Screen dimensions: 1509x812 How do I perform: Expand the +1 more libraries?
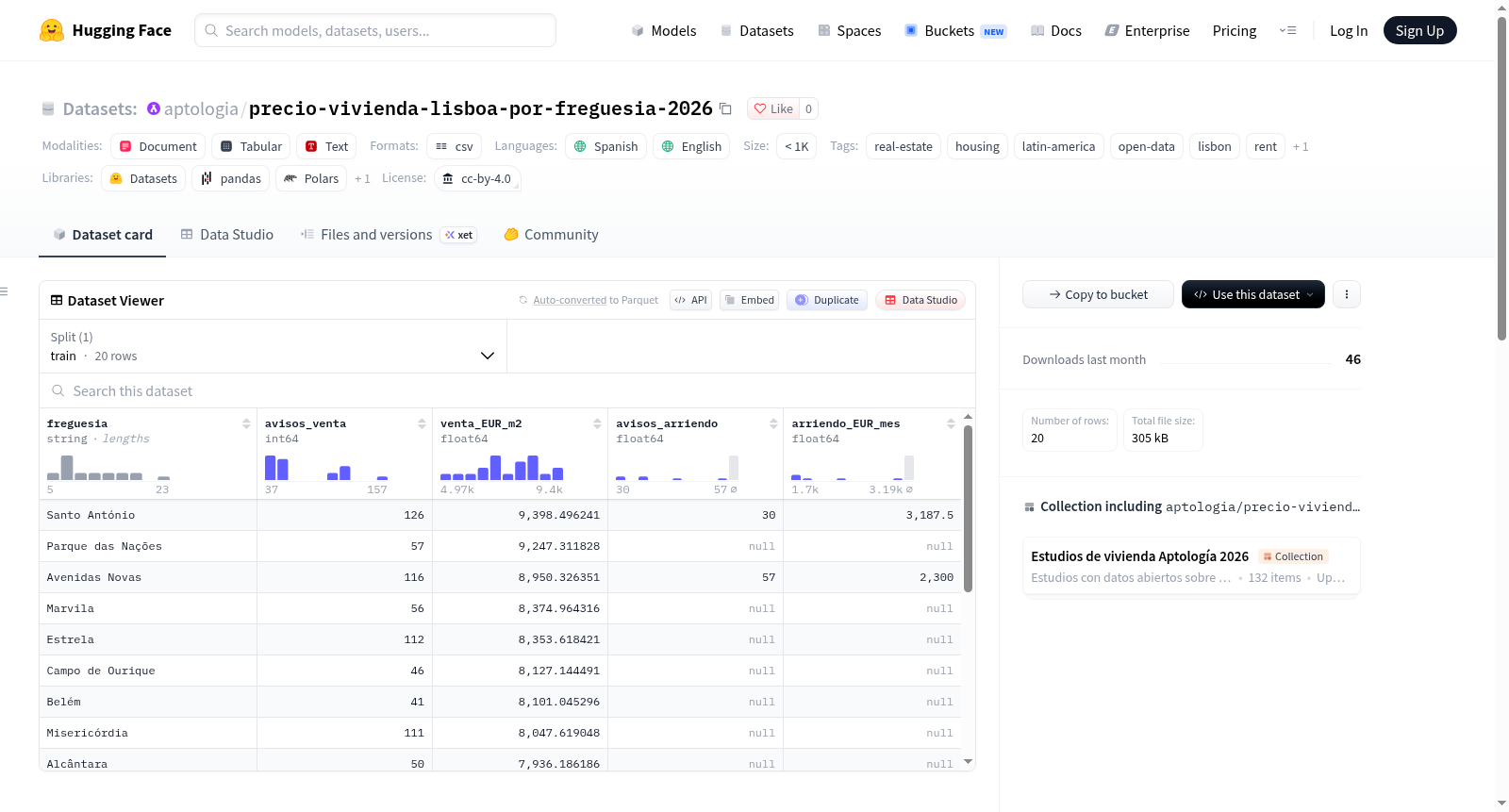coord(362,179)
